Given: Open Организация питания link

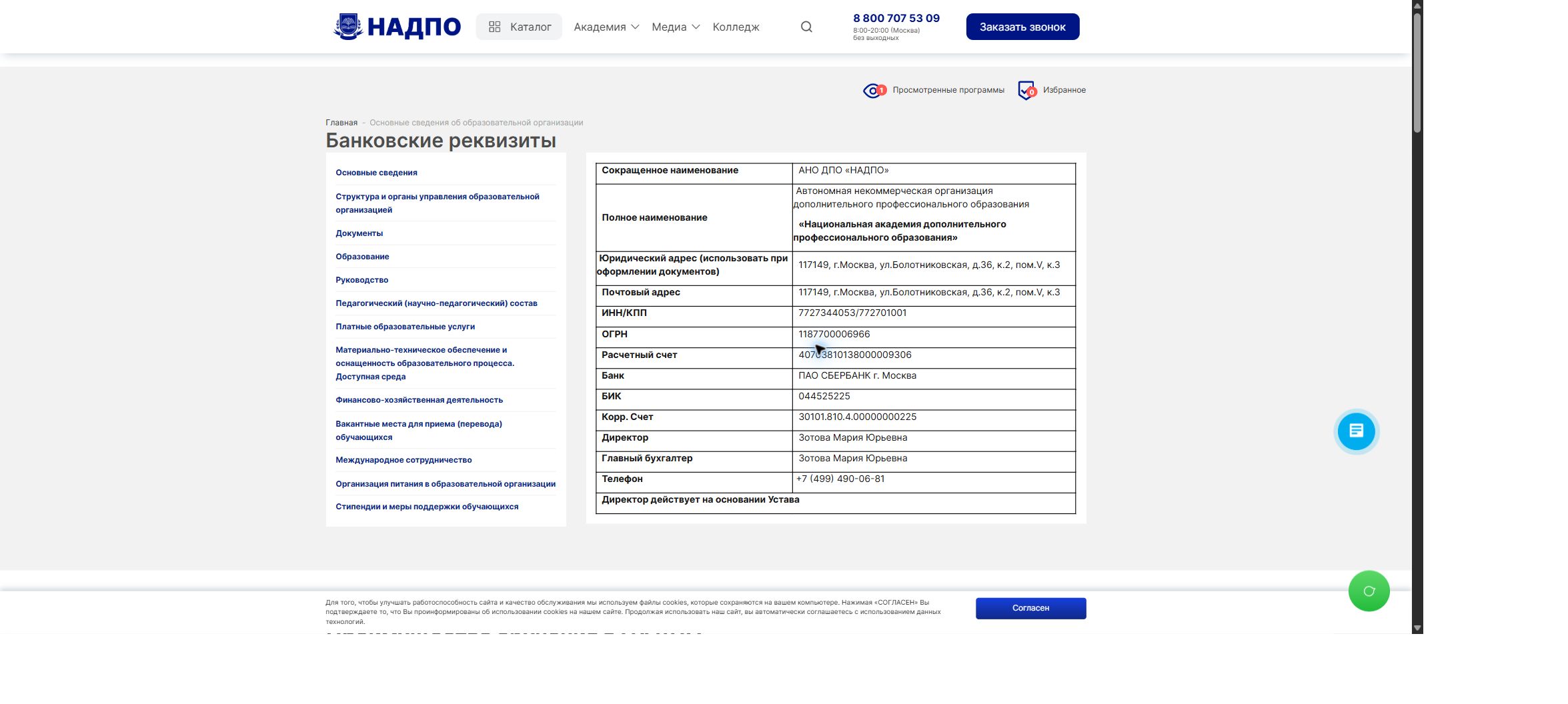Looking at the screenshot, I should pos(446,484).
